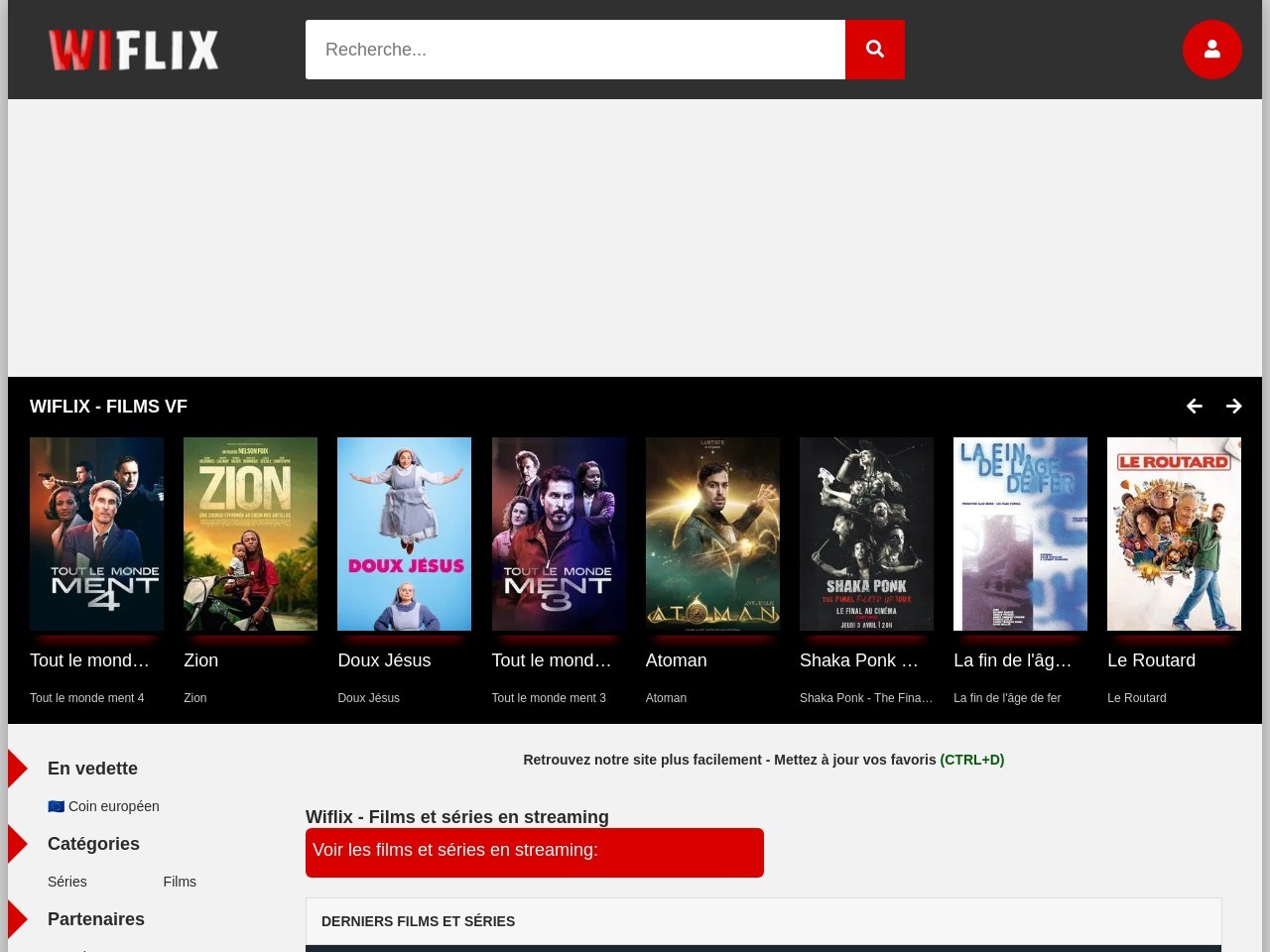Open the Séries category

coord(67,882)
